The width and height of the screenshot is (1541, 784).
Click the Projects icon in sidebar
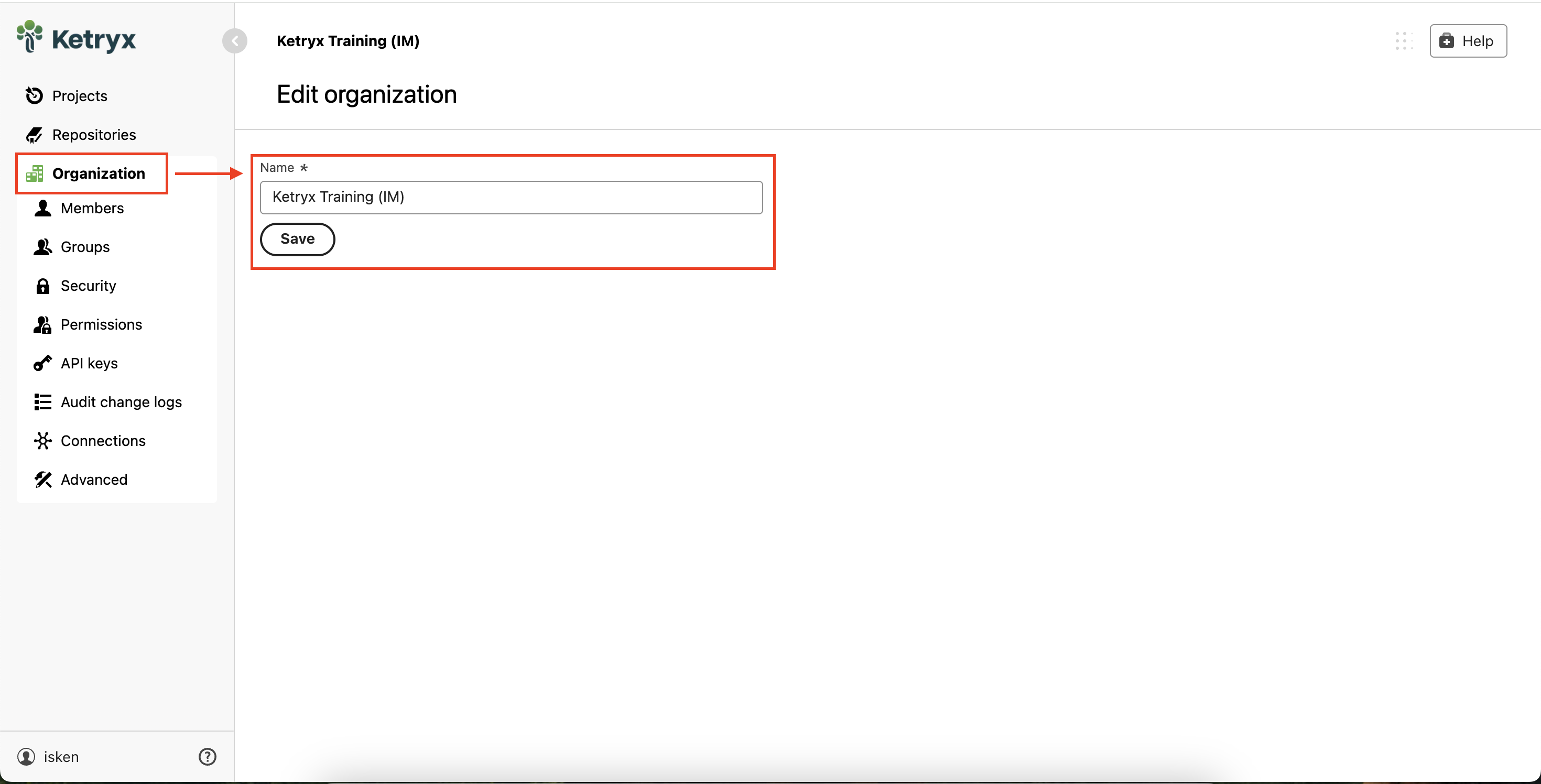[x=34, y=96]
